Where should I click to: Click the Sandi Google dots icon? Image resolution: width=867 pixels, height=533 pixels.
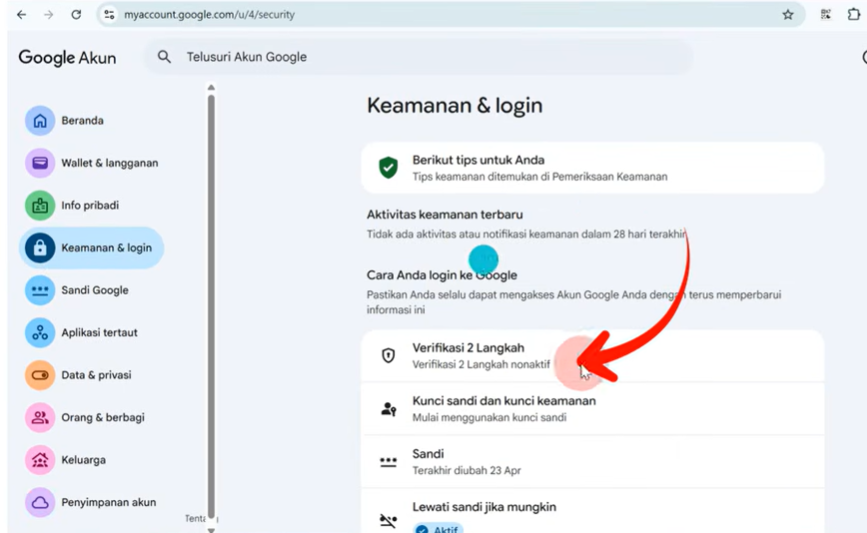pos(40,290)
